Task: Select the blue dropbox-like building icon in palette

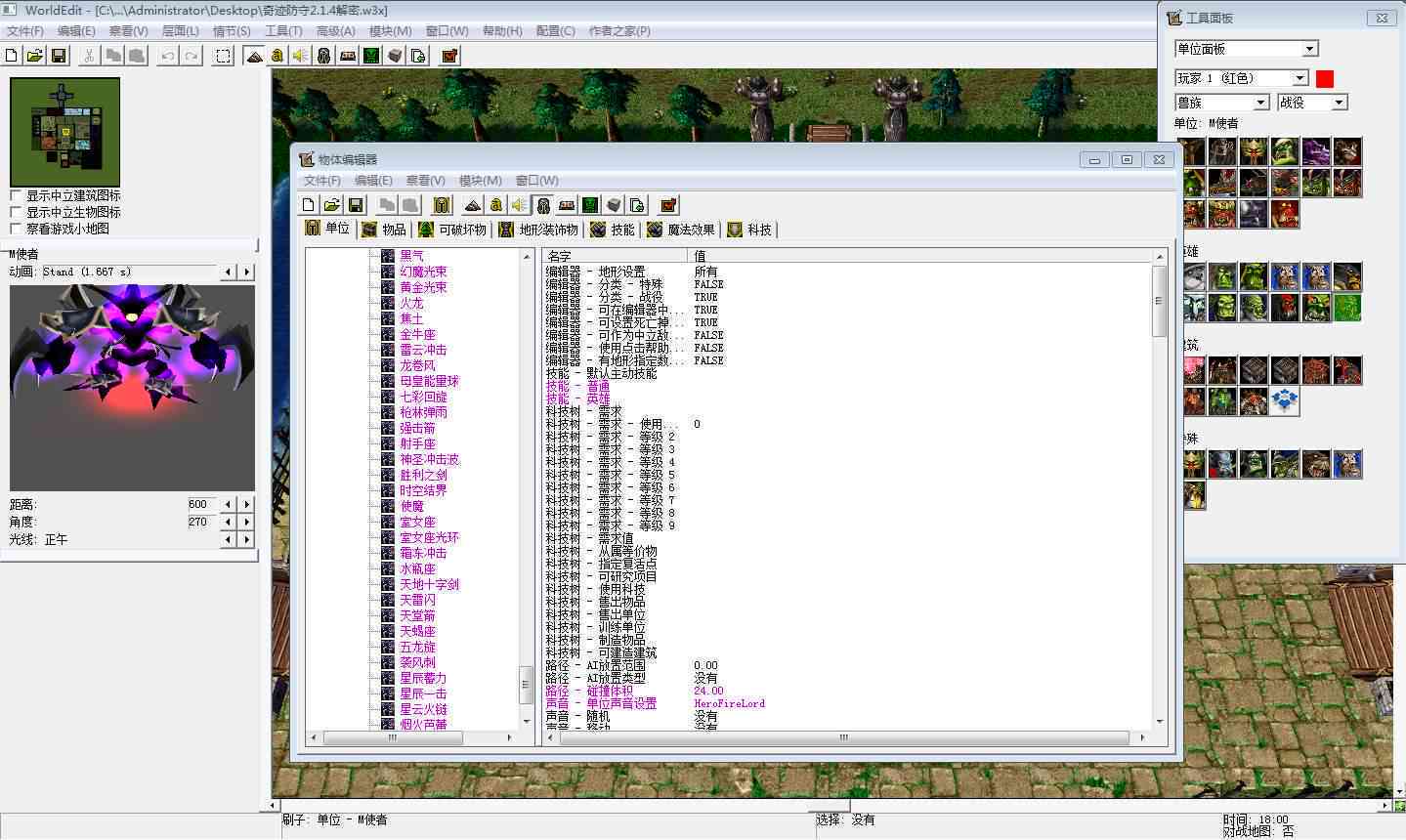Action: 1285,401
